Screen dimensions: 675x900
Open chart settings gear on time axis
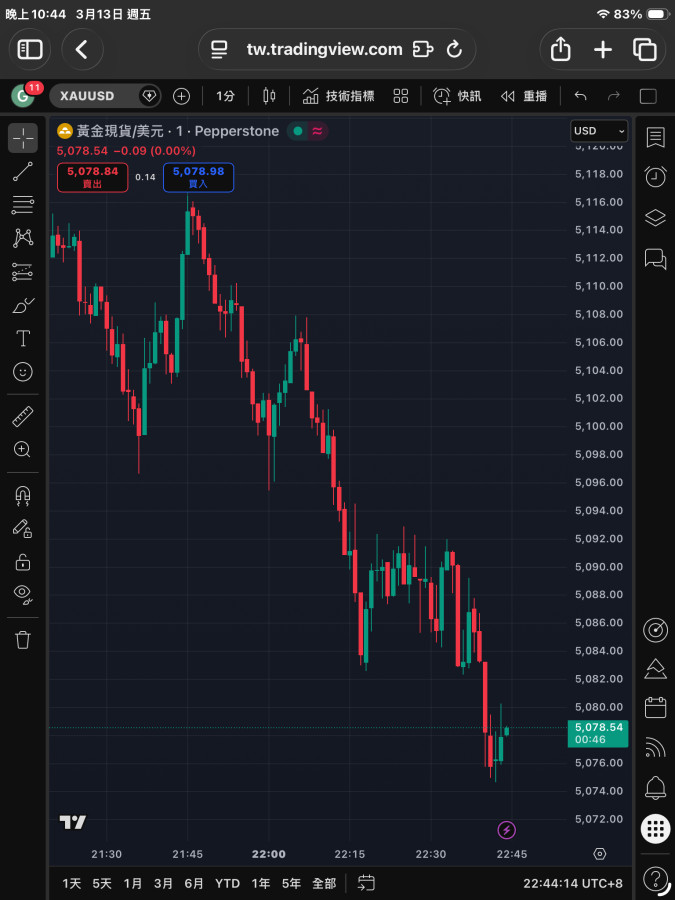(x=599, y=854)
